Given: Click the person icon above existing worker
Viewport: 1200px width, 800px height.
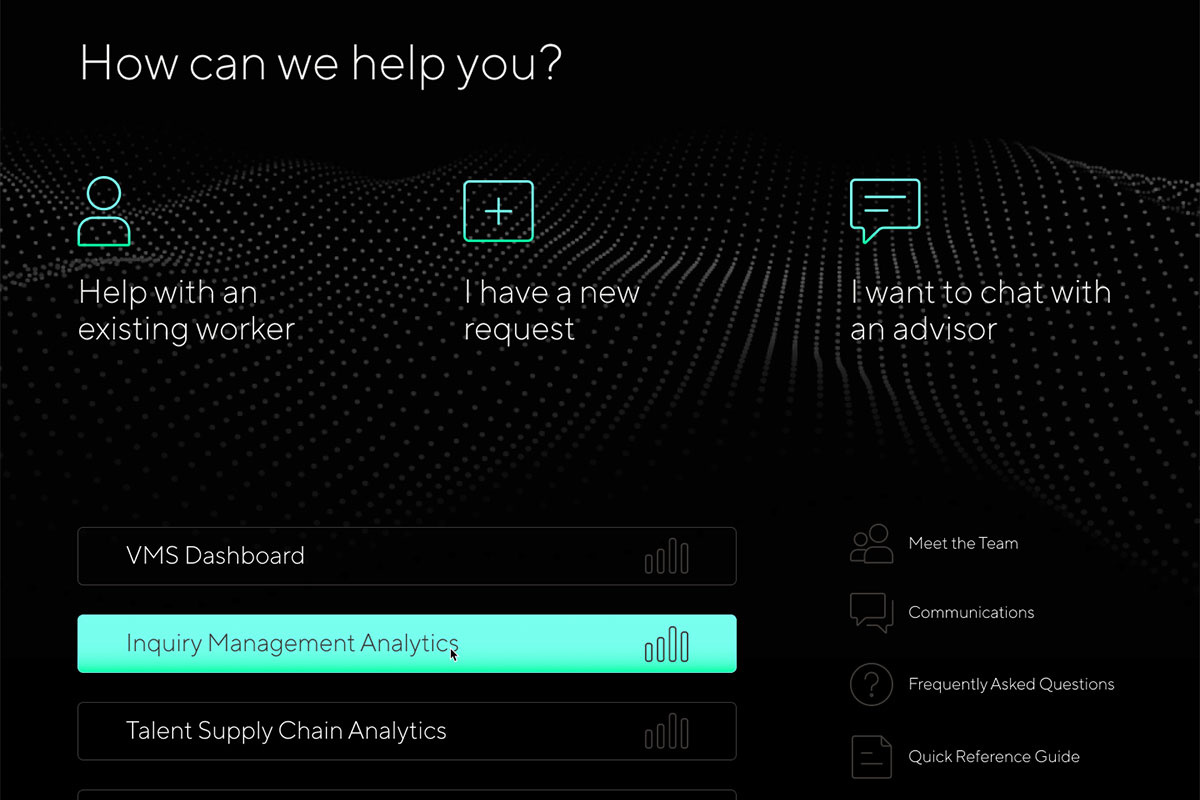Looking at the screenshot, I should pos(104,211).
